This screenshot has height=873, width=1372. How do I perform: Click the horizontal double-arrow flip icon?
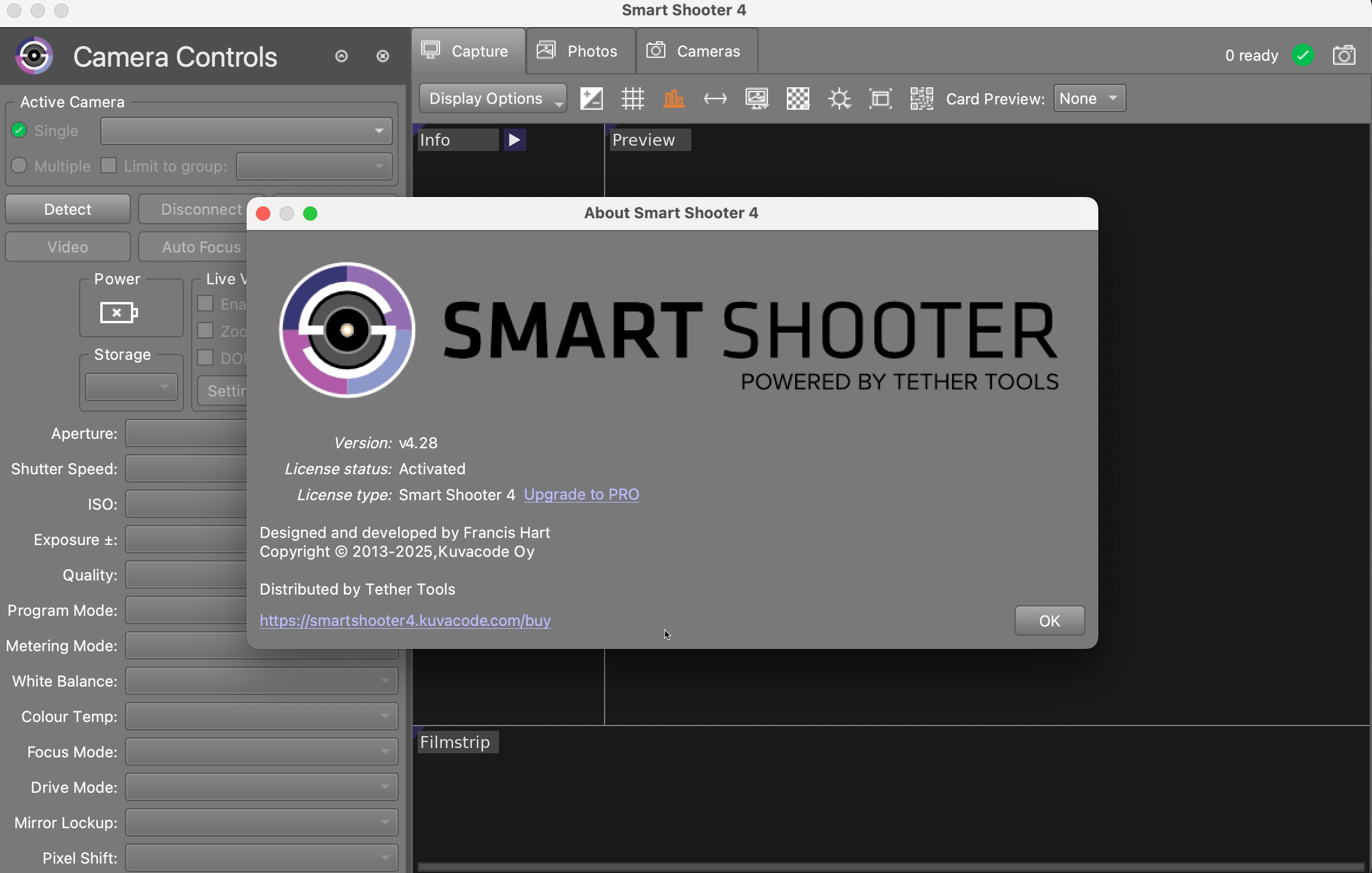tap(715, 99)
